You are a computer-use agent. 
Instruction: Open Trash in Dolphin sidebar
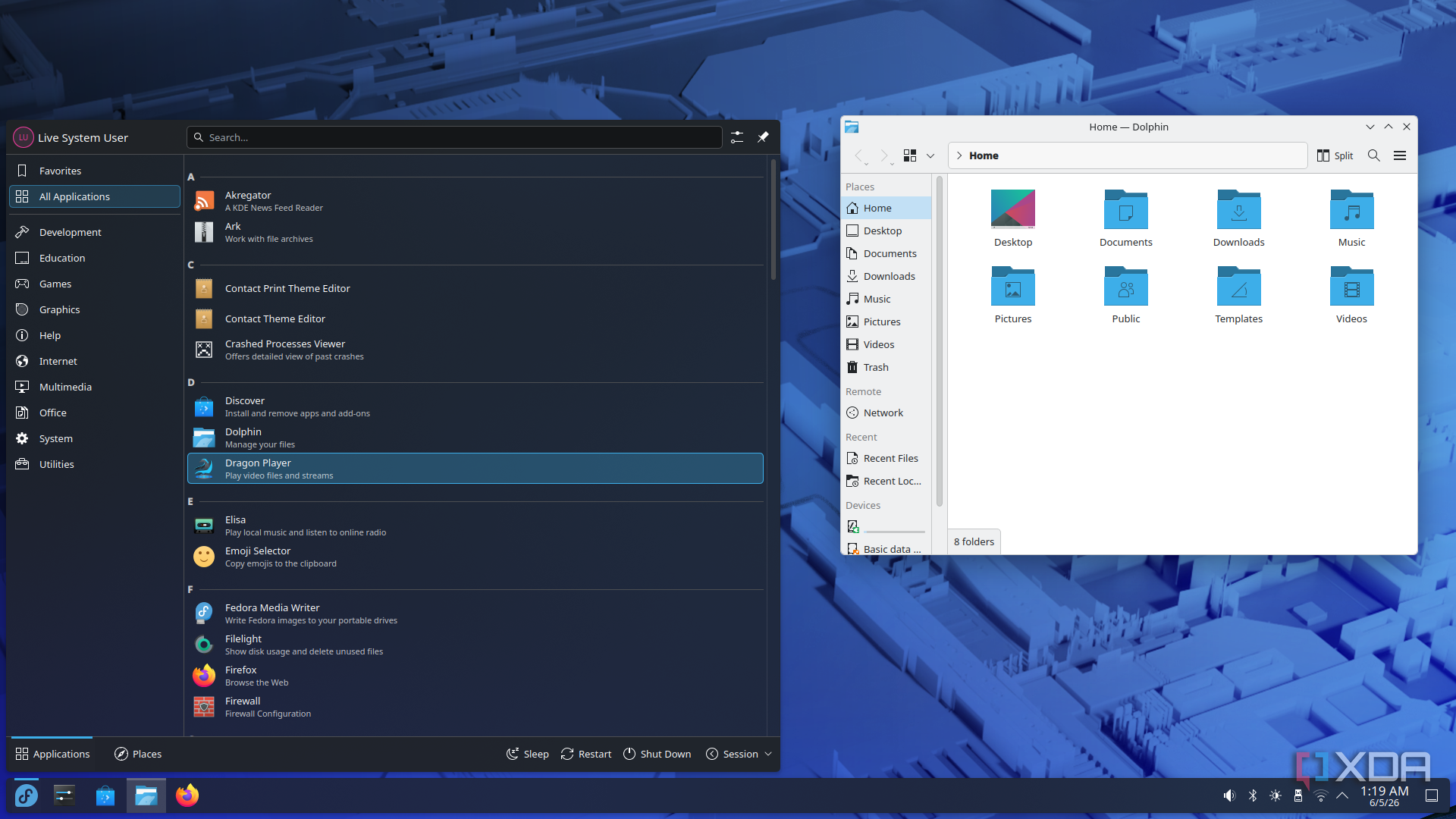(x=886, y=367)
